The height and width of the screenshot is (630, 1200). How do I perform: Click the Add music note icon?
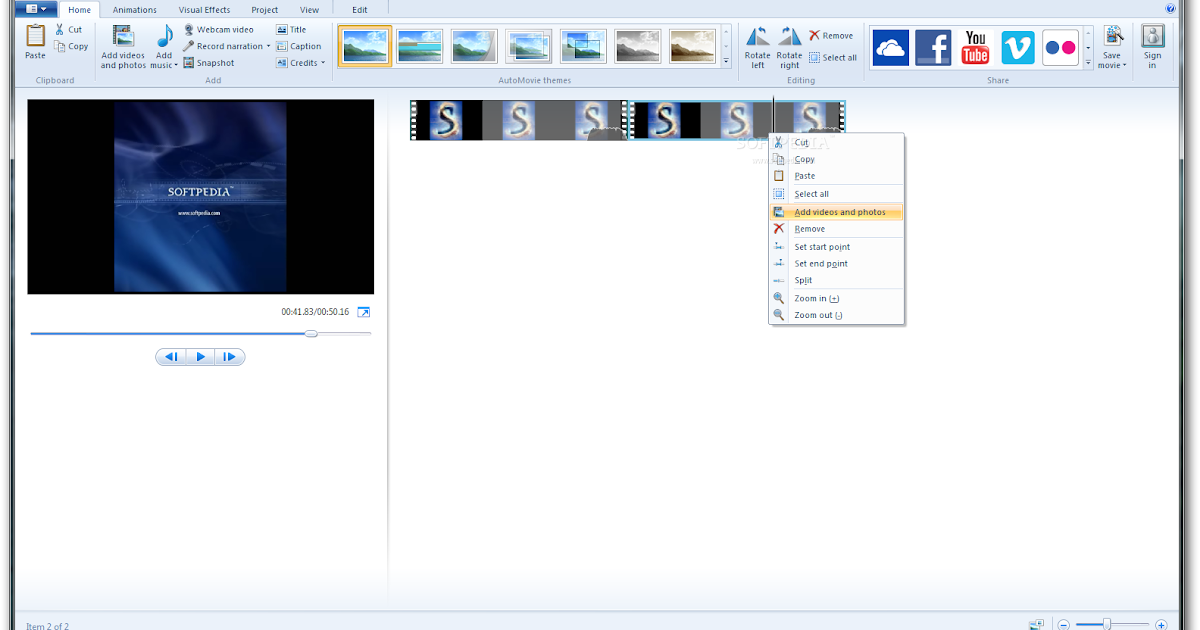pyautogui.click(x=164, y=36)
